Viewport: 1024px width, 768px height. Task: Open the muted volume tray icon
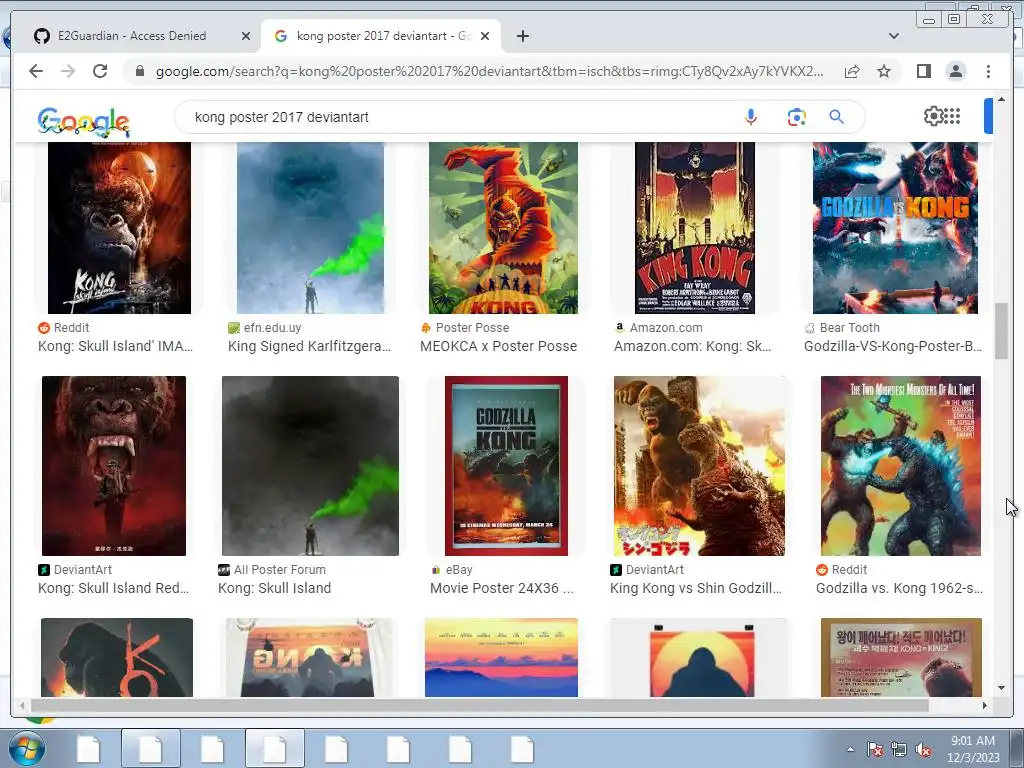tap(923, 749)
